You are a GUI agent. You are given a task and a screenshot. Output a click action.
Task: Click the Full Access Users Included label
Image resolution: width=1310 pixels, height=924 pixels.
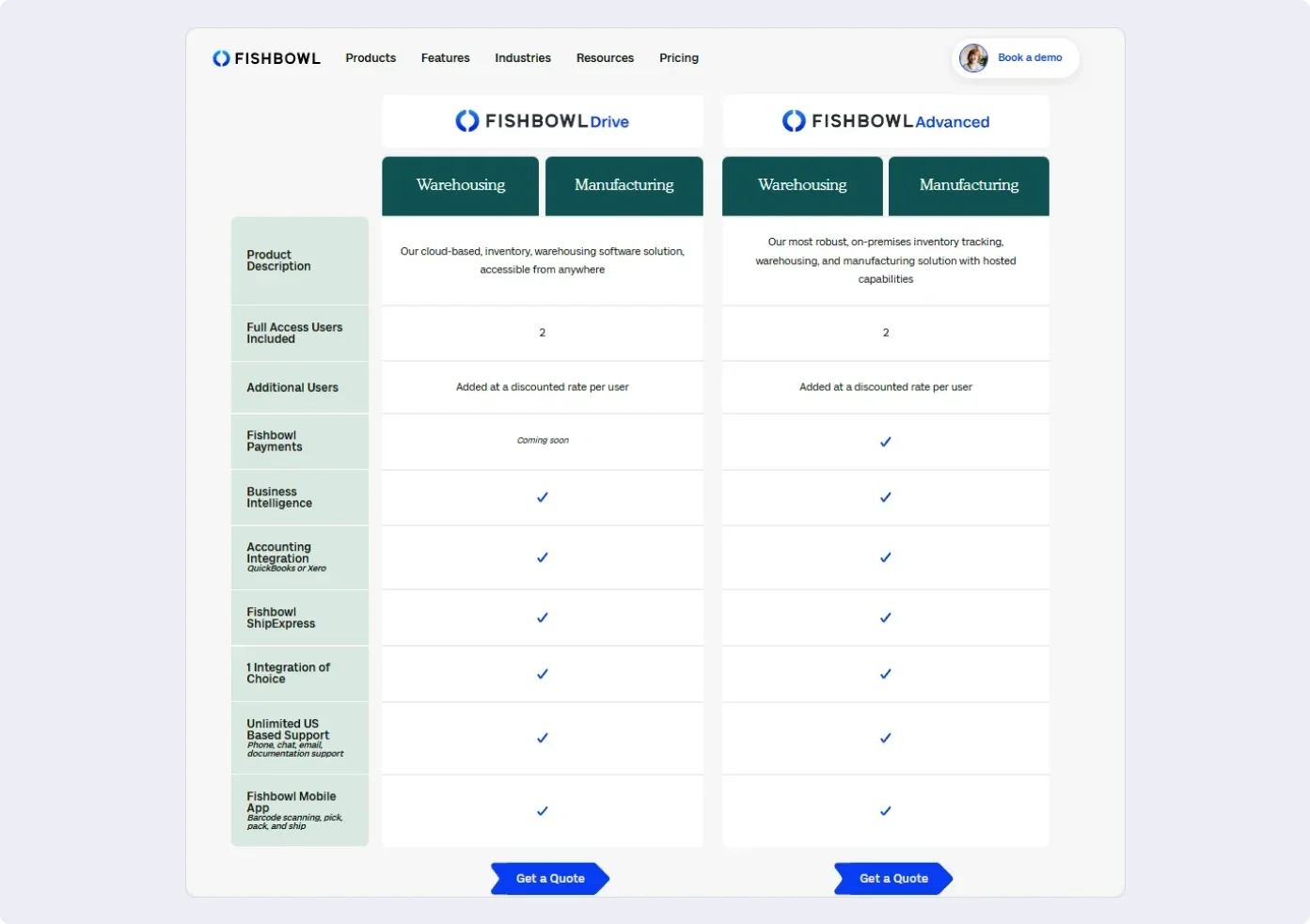click(294, 333)
